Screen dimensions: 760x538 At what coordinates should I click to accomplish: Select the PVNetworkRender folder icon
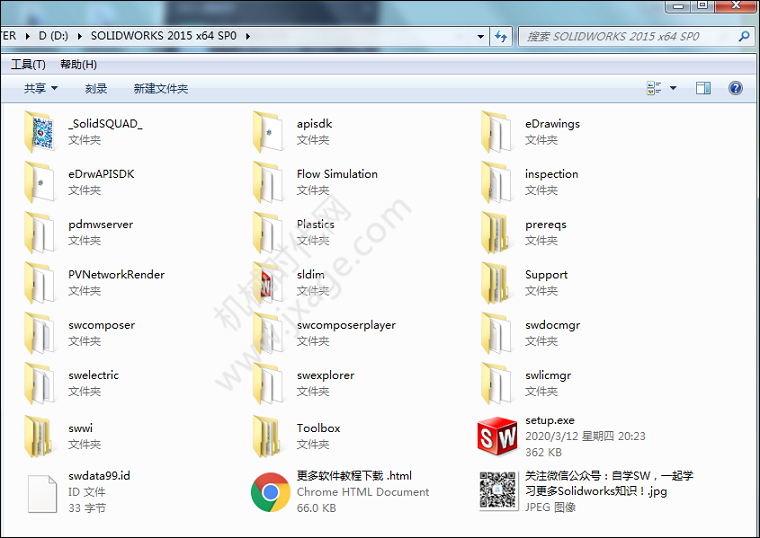(39, 283)
